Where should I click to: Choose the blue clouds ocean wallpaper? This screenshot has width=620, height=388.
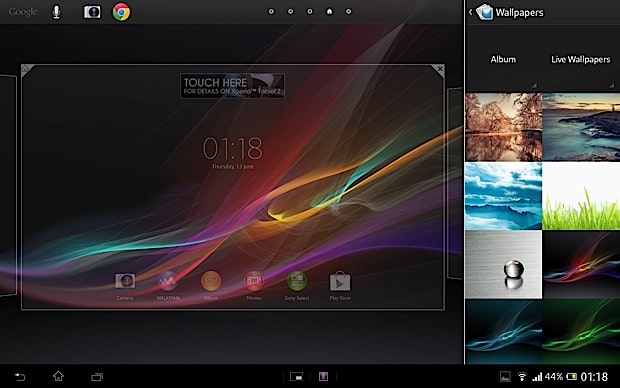click(503, 196)
